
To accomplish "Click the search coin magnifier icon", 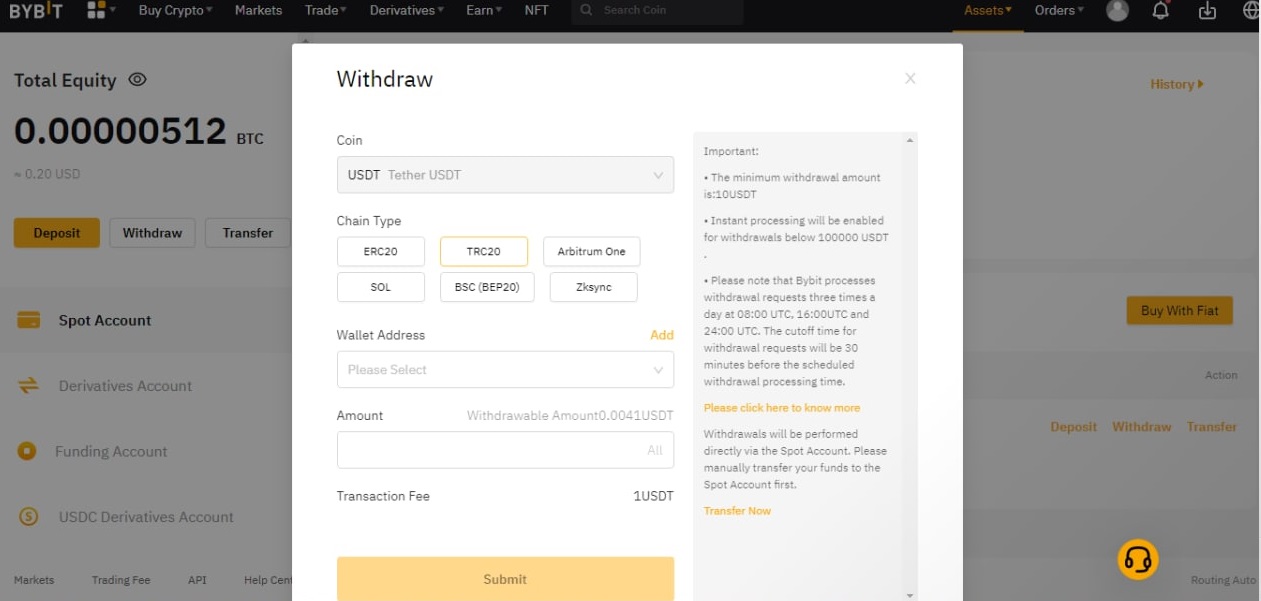I will [585, 12].
